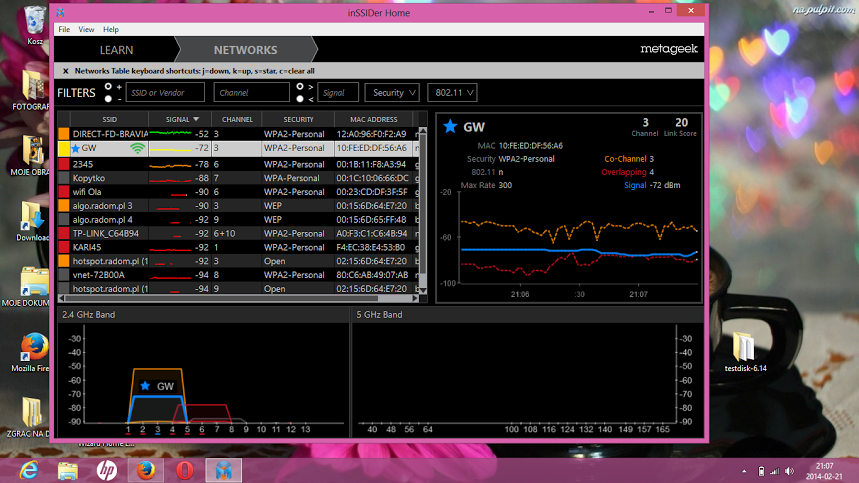Image resolution: width=859 pixels, height=483 pixels.
Task: Select the greater-than signal filter radio button
Action: [300, 87]
